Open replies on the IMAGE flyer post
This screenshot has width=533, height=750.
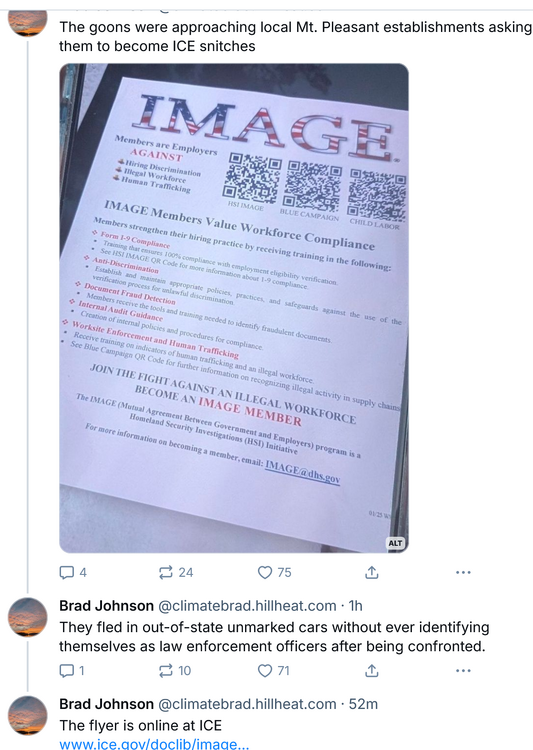(73, 572)
